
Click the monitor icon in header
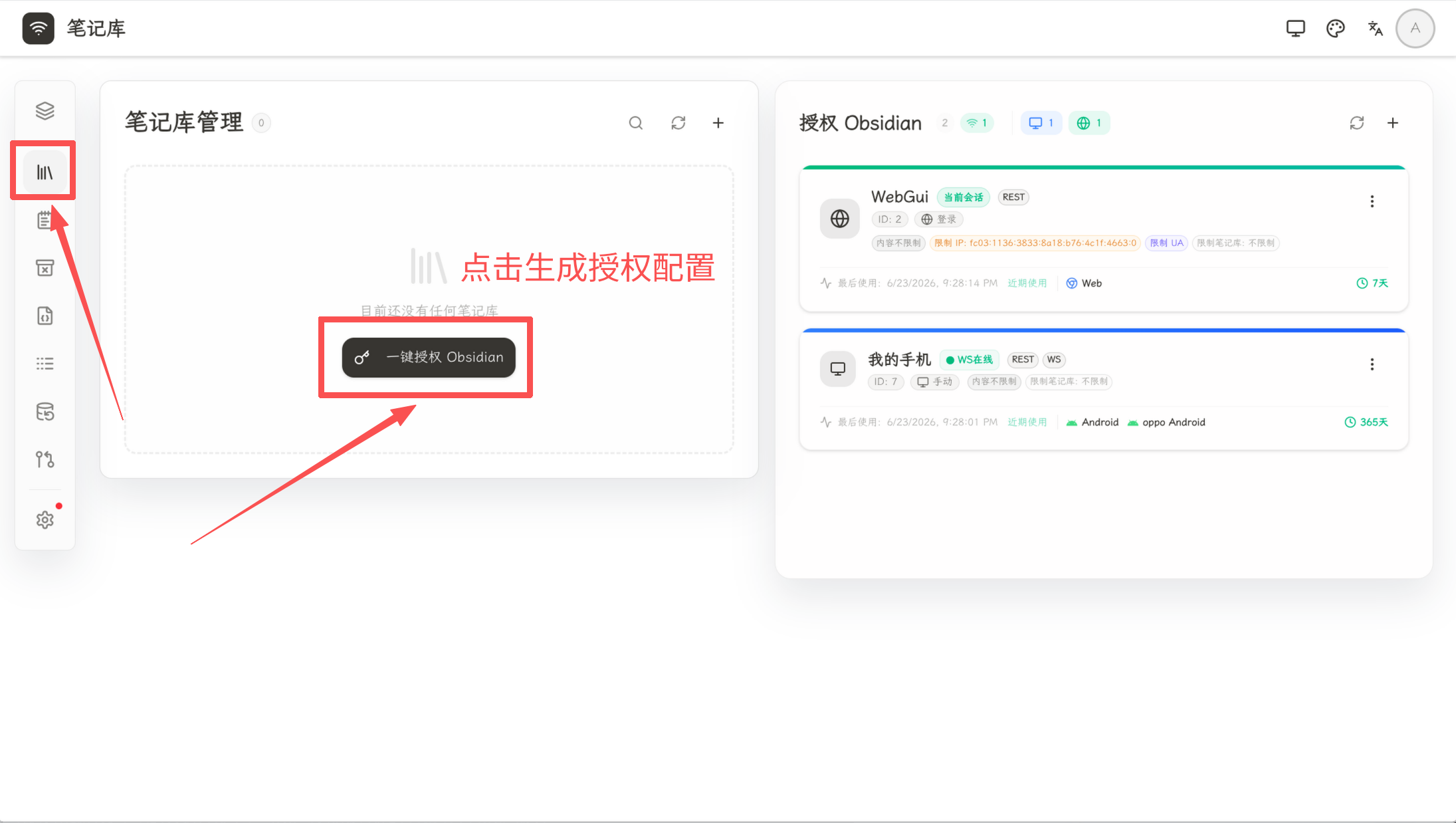1295,28
